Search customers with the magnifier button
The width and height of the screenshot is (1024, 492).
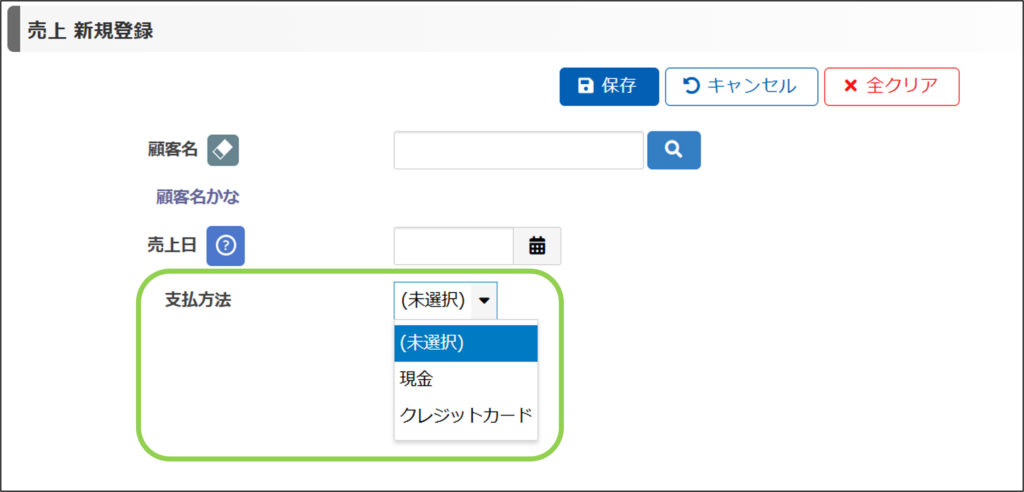coord(674,150)
